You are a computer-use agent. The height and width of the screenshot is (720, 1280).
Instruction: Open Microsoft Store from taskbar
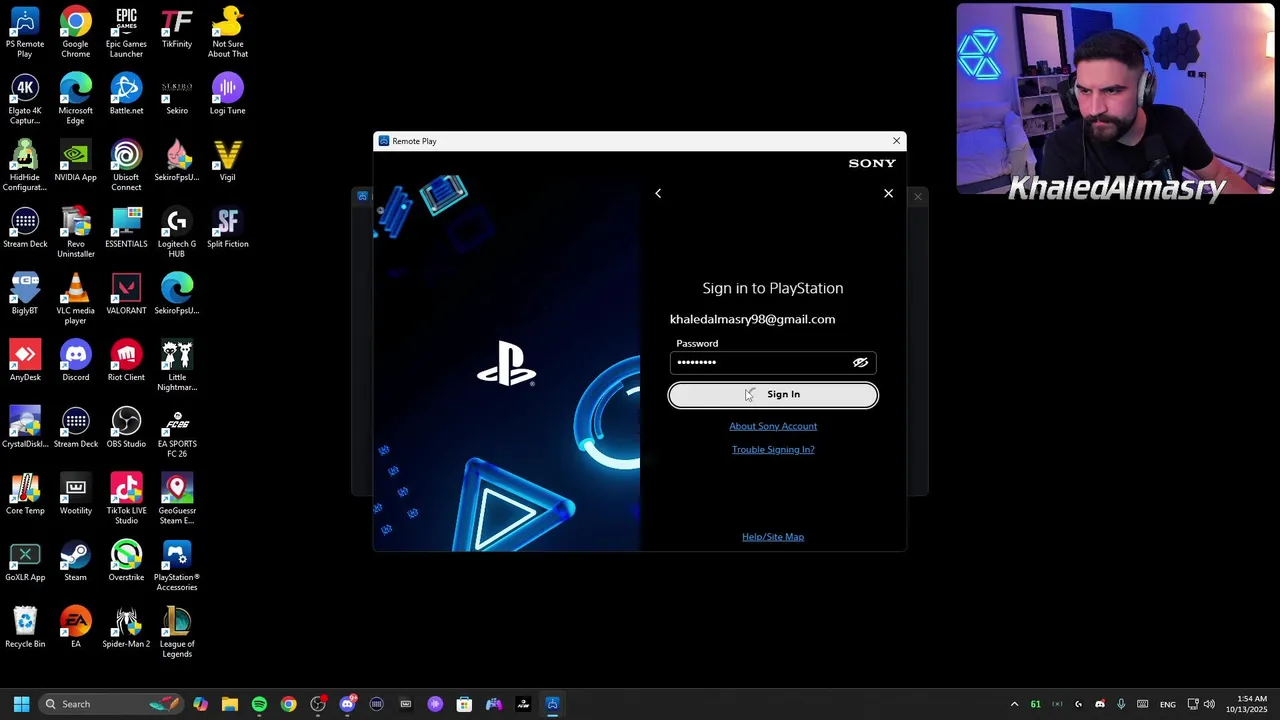pyautogui.click(x=464, y=704)
